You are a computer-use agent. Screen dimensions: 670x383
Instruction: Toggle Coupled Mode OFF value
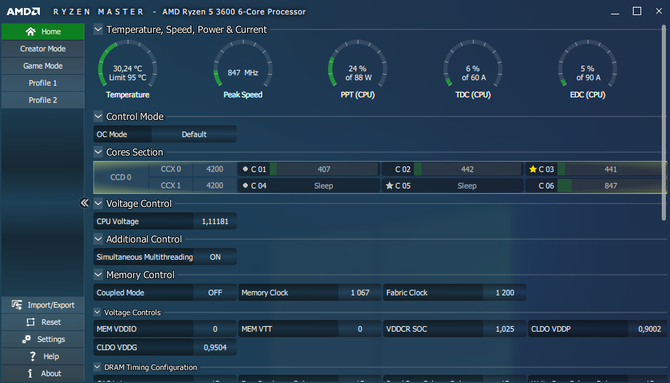(215, 293)
